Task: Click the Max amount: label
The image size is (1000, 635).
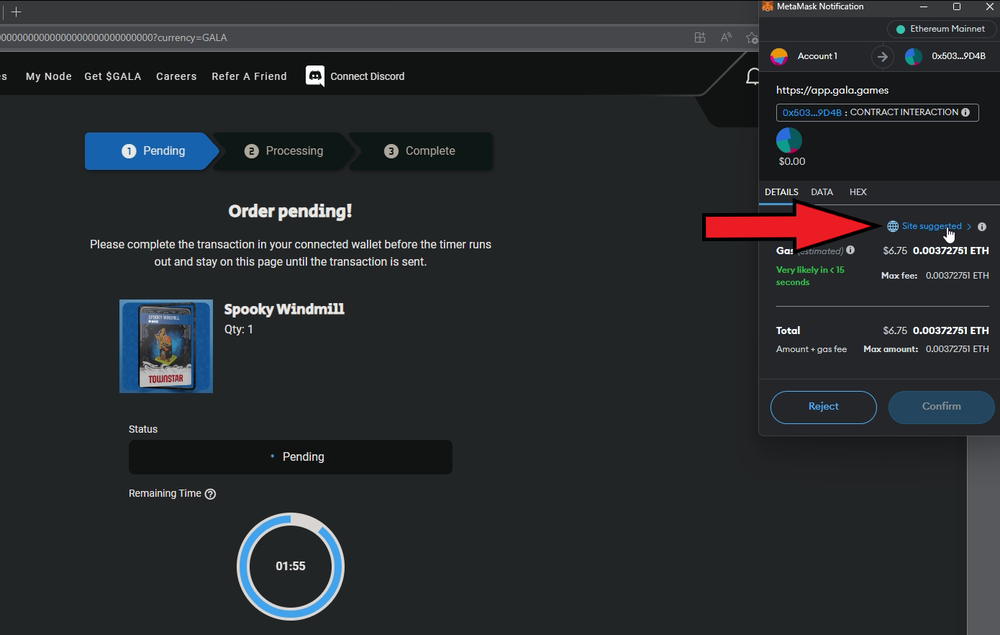Action: [x=891, y=349]
